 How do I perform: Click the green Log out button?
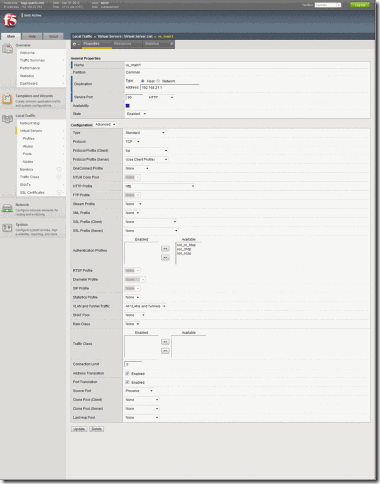(x=360, y=5)
